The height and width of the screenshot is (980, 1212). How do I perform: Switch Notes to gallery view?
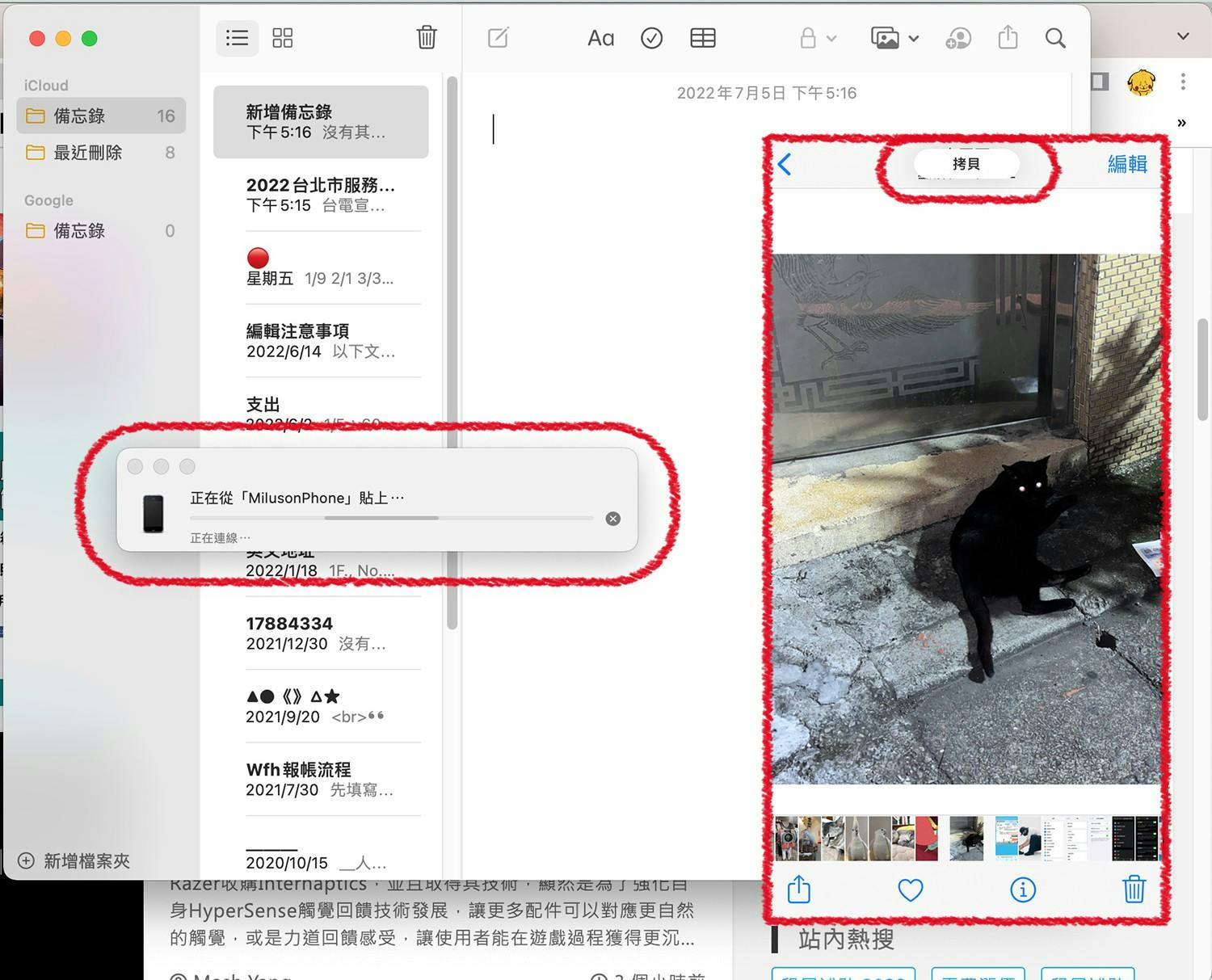(282, 38)
